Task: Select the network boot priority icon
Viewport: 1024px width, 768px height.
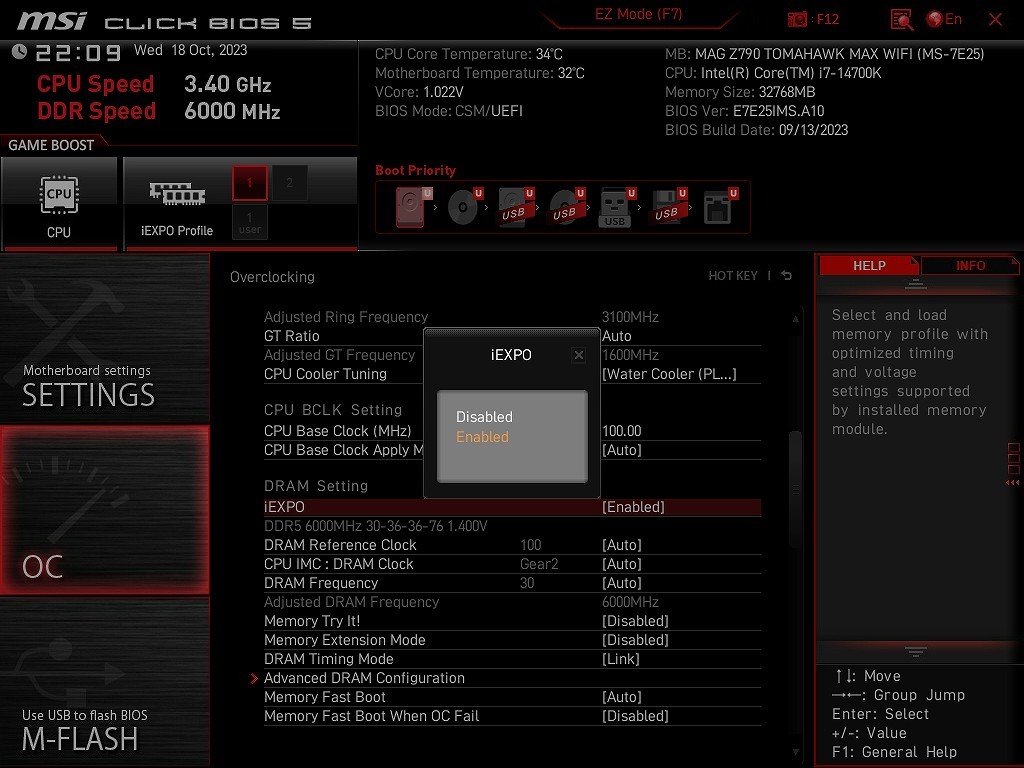Action: [718, 207]
